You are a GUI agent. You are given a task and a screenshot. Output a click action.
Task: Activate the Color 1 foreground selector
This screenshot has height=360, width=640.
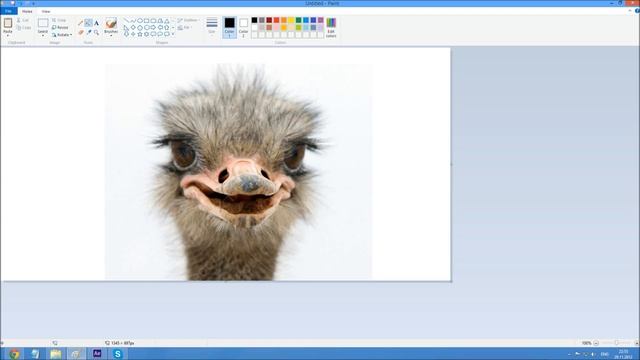(229, 27)
